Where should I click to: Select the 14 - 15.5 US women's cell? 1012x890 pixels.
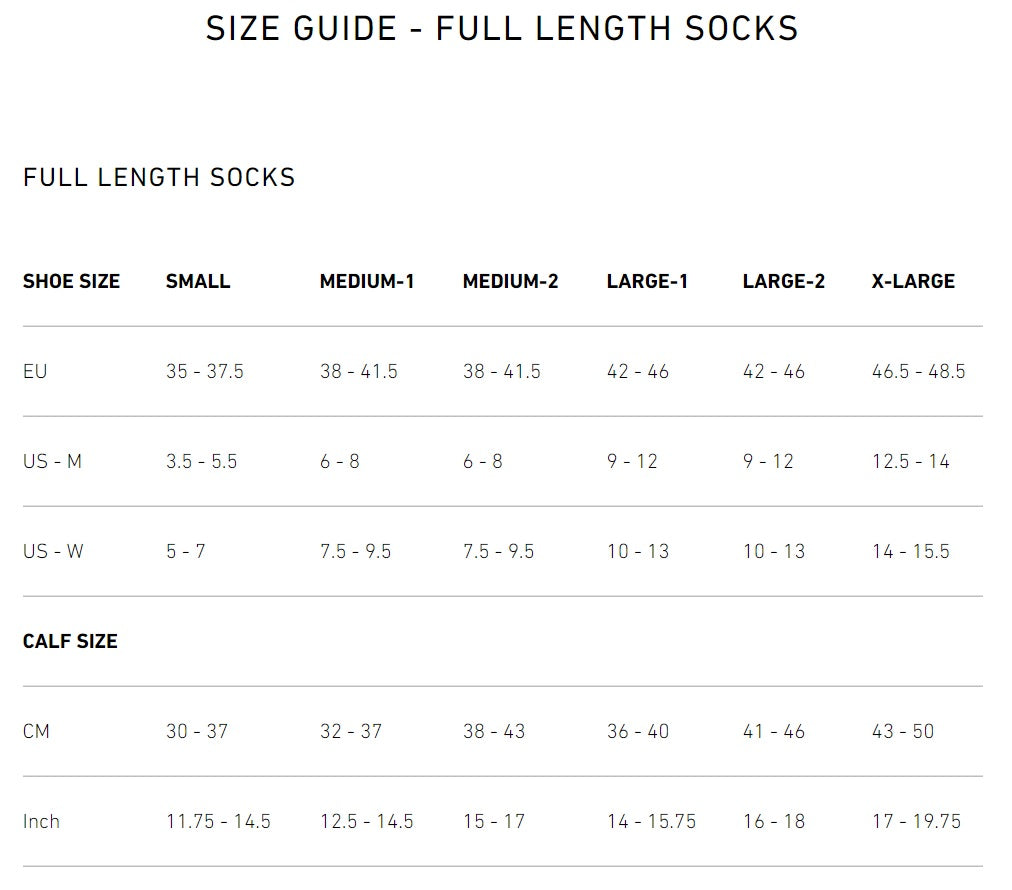(910, 551)
